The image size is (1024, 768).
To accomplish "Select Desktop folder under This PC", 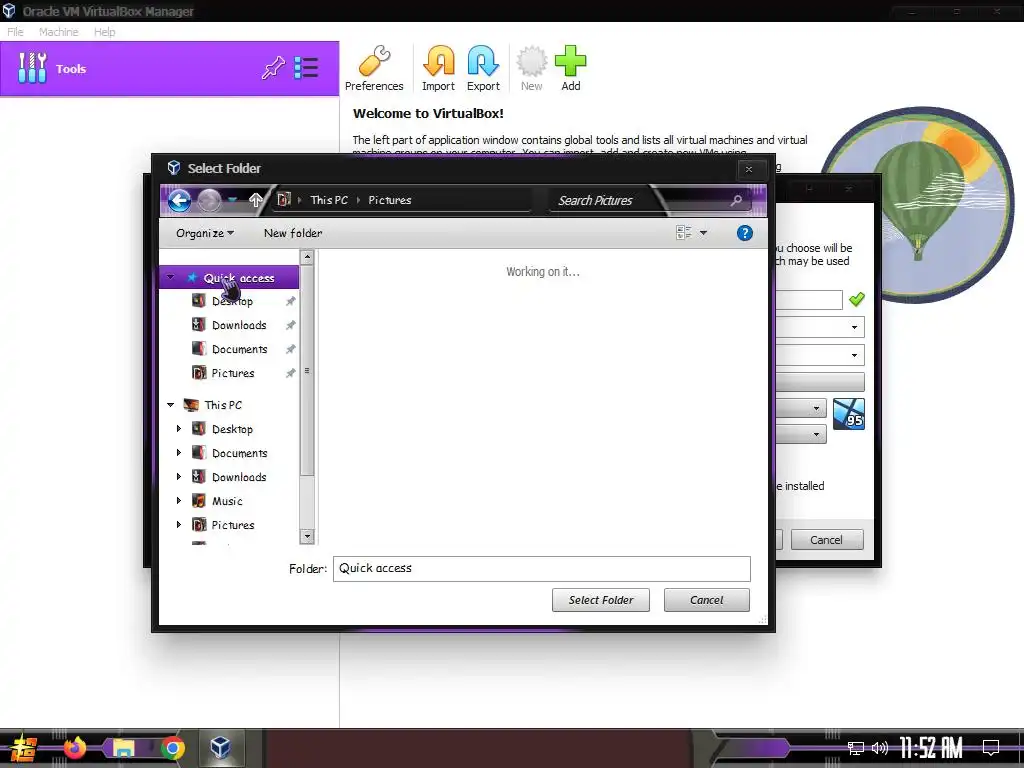I will (x=232, y=429).
